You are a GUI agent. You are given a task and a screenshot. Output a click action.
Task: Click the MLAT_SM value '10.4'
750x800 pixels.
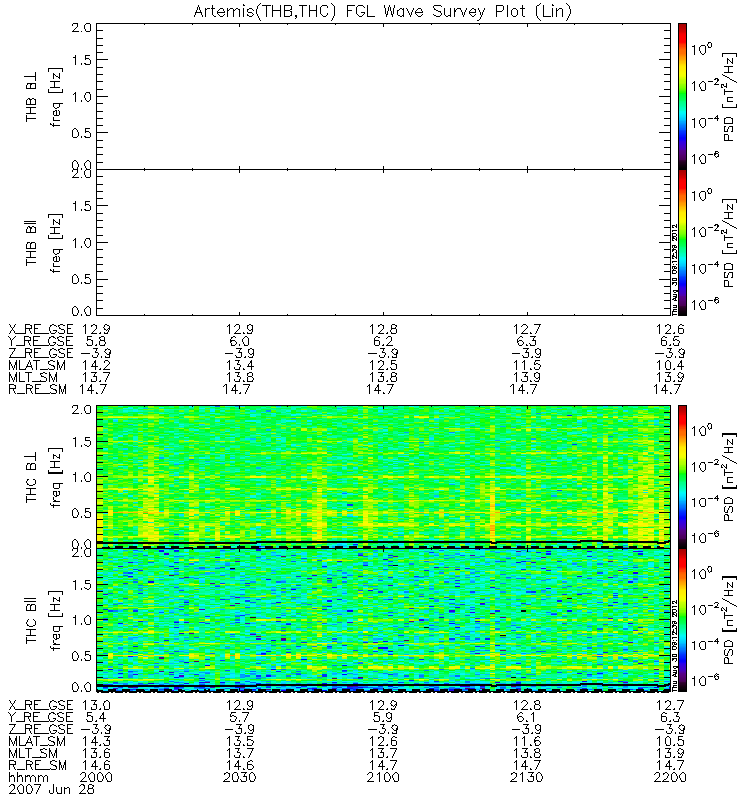(670, 365)
